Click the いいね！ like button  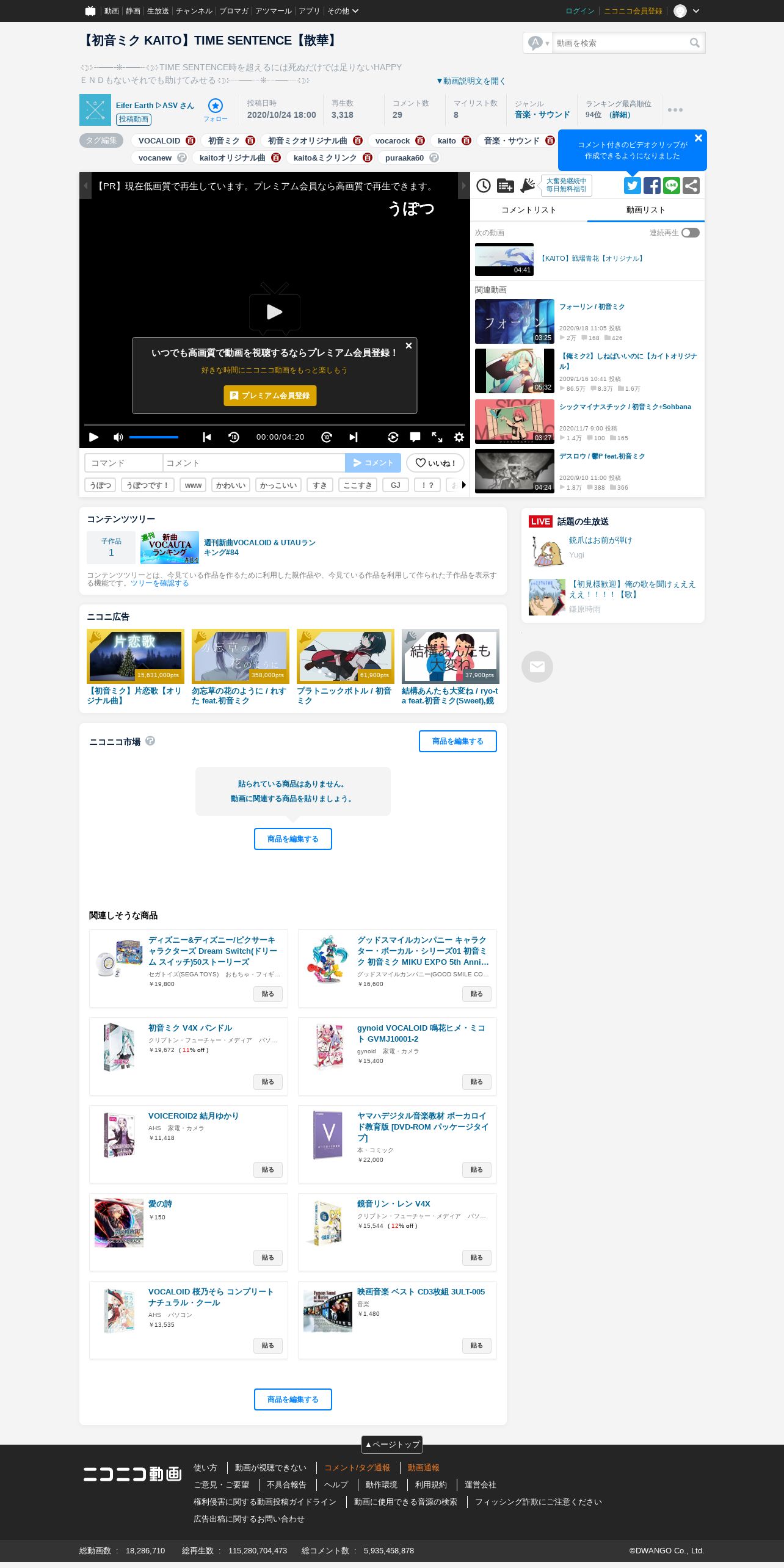point(435,463)
